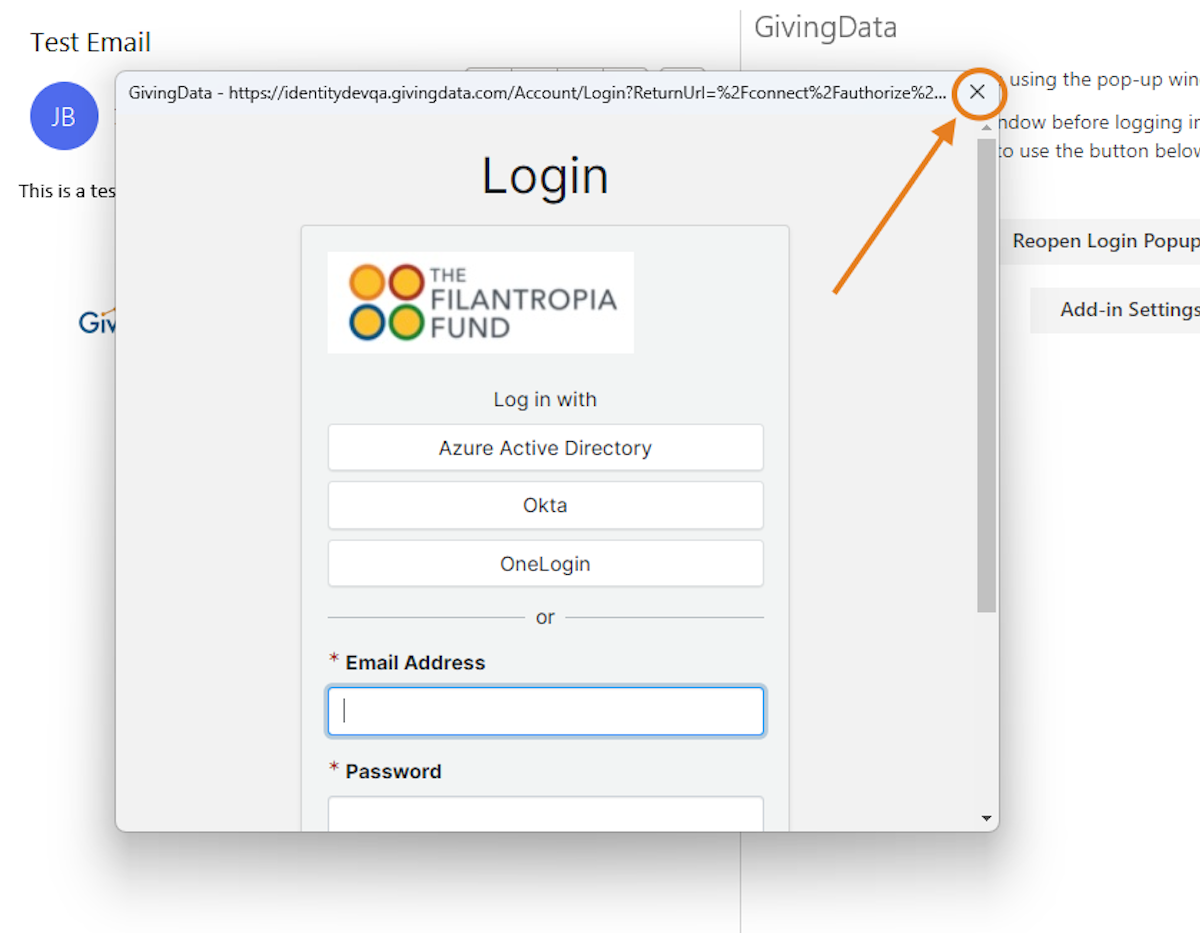Click into the Password field
Image resolution: width=1200 pixels, height=933 pixels.
(x=545, y=813)
